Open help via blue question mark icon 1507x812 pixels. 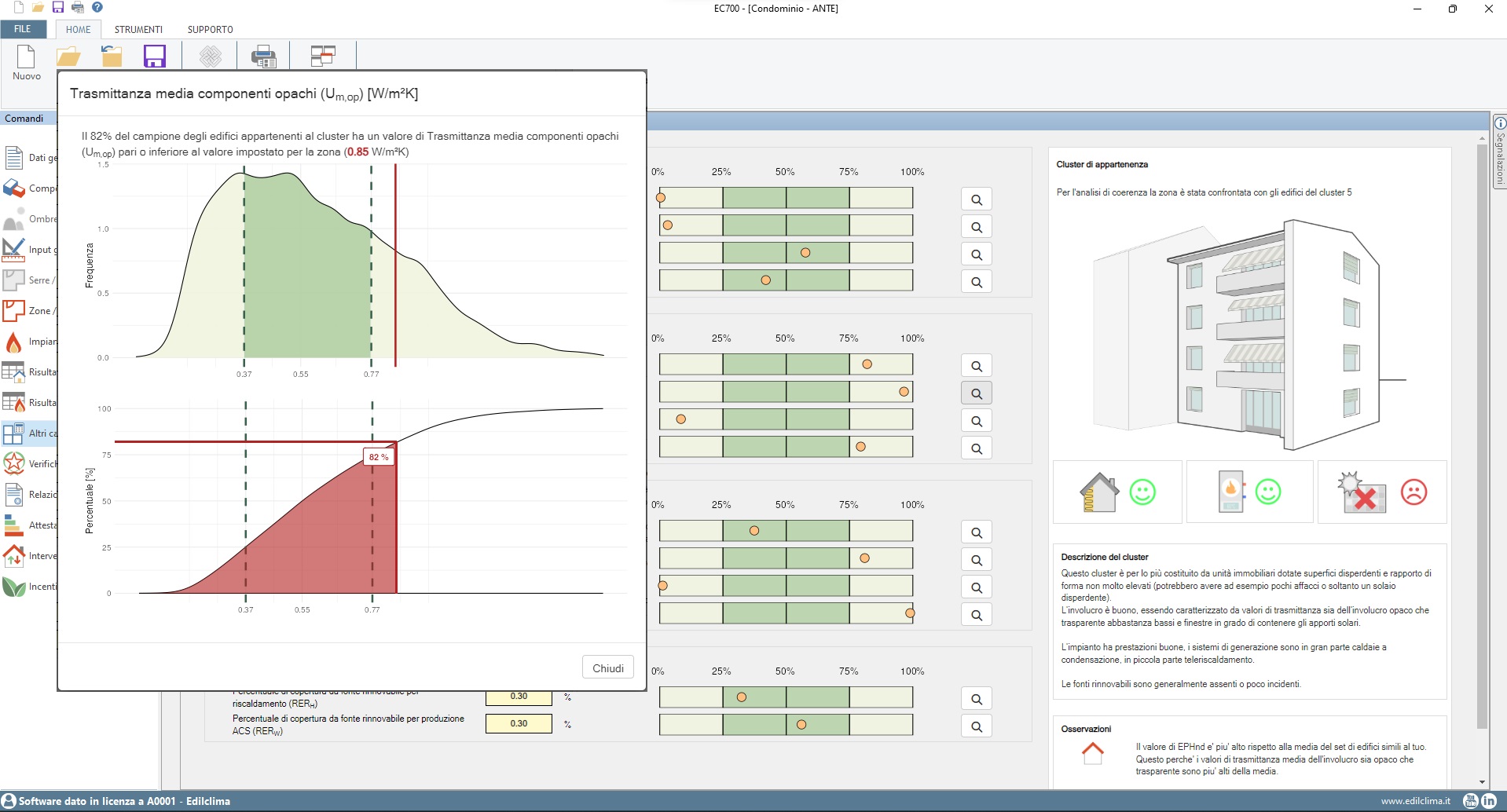pyautogui.click(x=97, y=7)
